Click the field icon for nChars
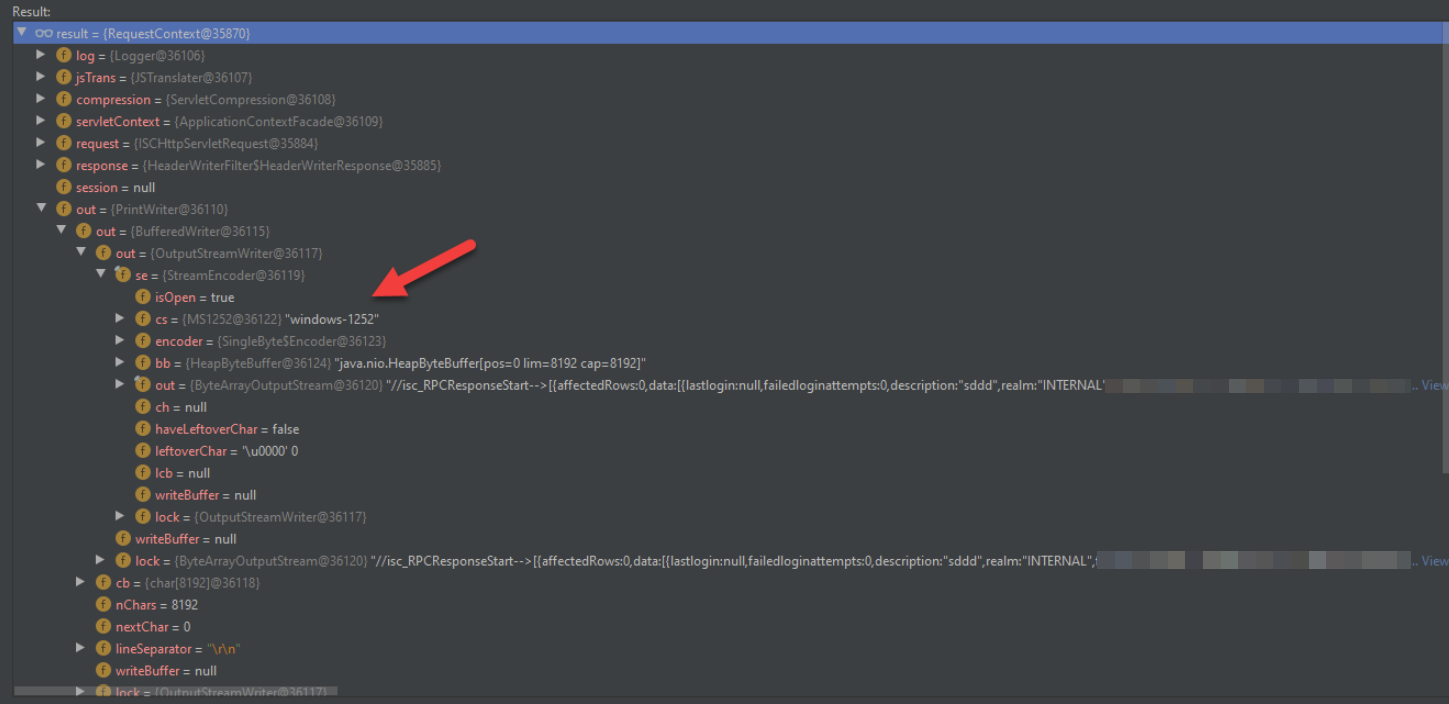1449x704 pixels. 103,605
